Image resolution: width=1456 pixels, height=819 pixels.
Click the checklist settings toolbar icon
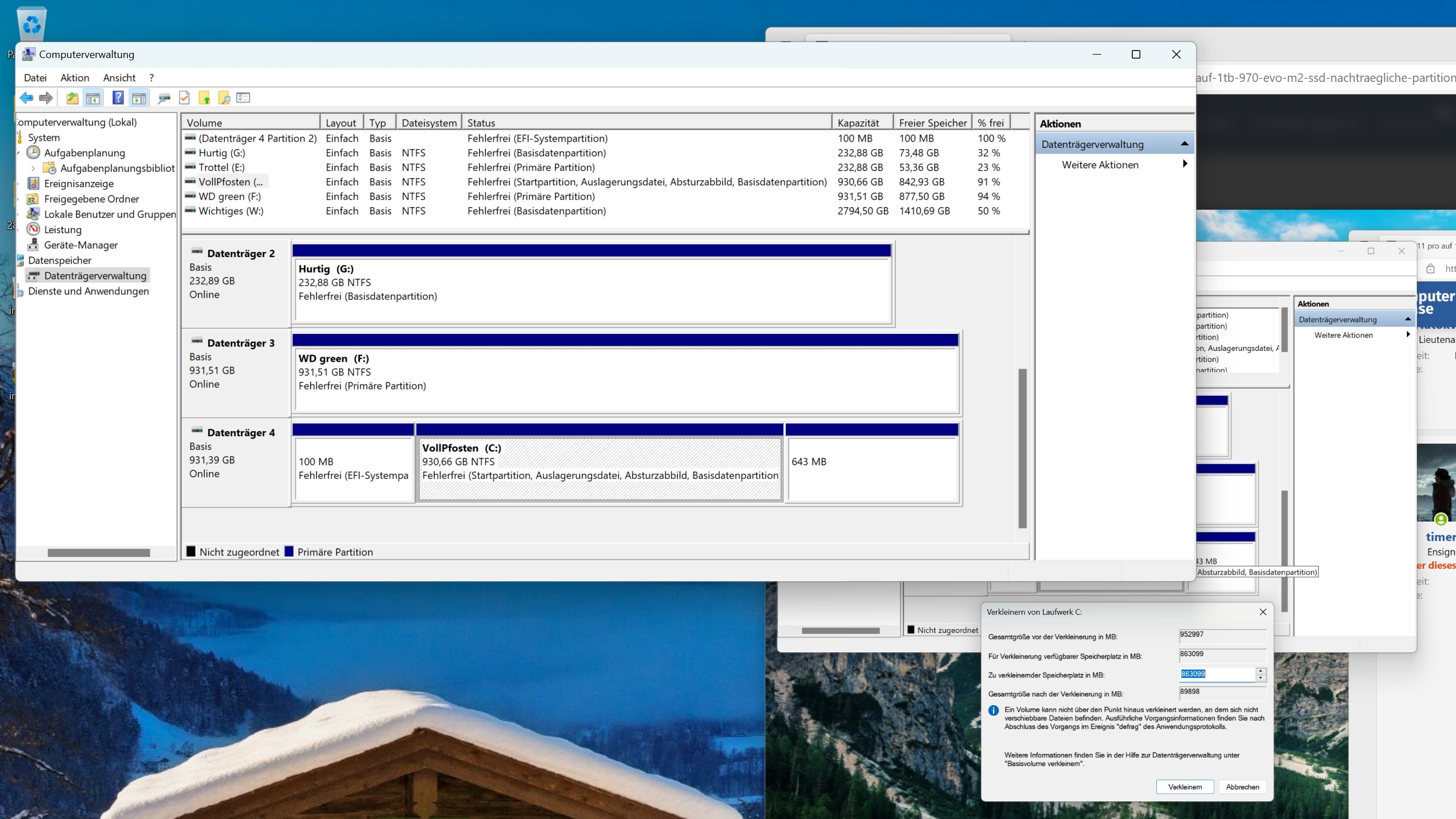[243, 98]
